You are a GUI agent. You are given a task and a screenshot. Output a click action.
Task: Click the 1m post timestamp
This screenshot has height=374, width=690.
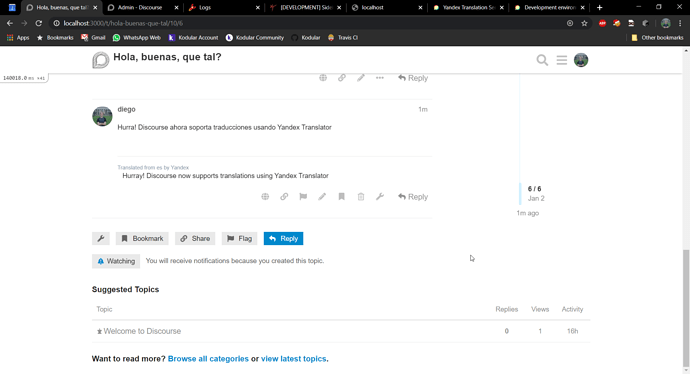coord(423,109)
